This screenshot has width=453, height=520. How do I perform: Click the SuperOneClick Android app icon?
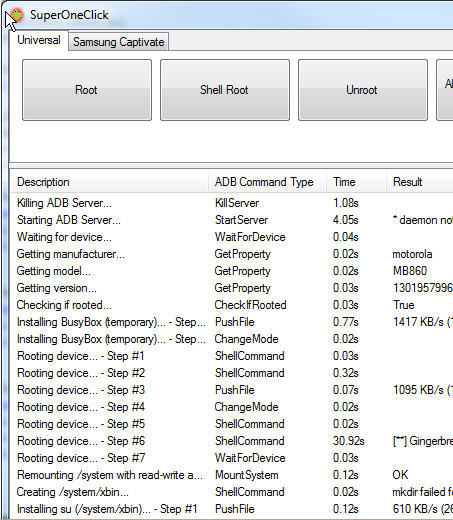[x=16, y=15]
